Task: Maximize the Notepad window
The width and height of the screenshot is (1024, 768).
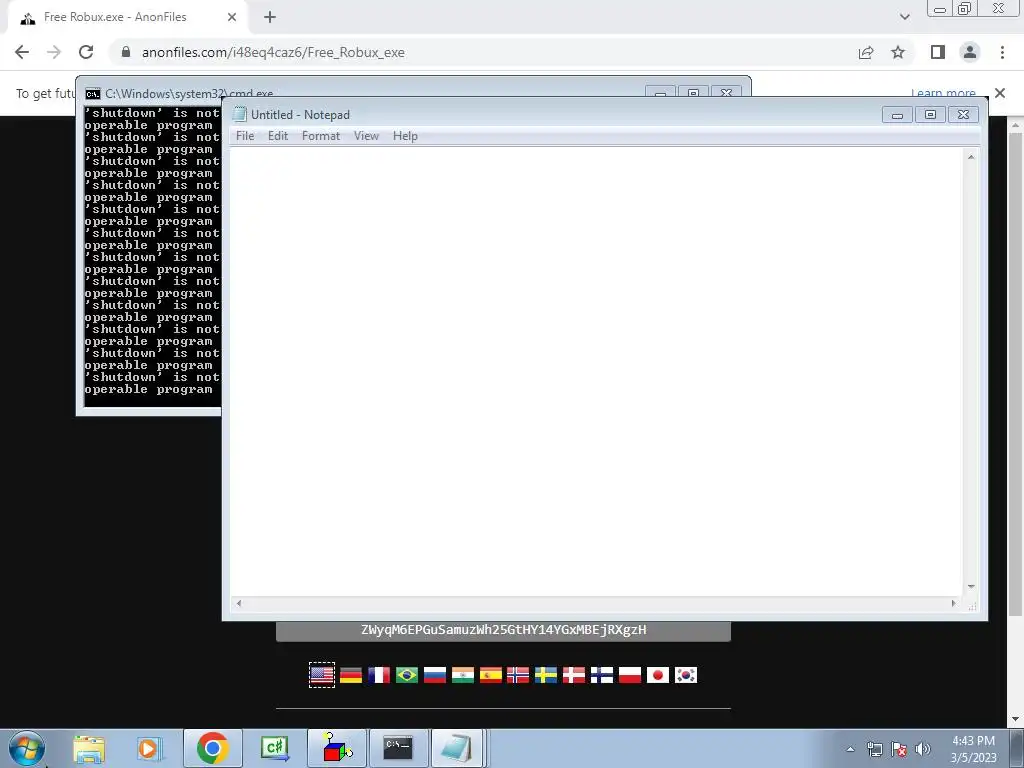Action: click(930, 115)
